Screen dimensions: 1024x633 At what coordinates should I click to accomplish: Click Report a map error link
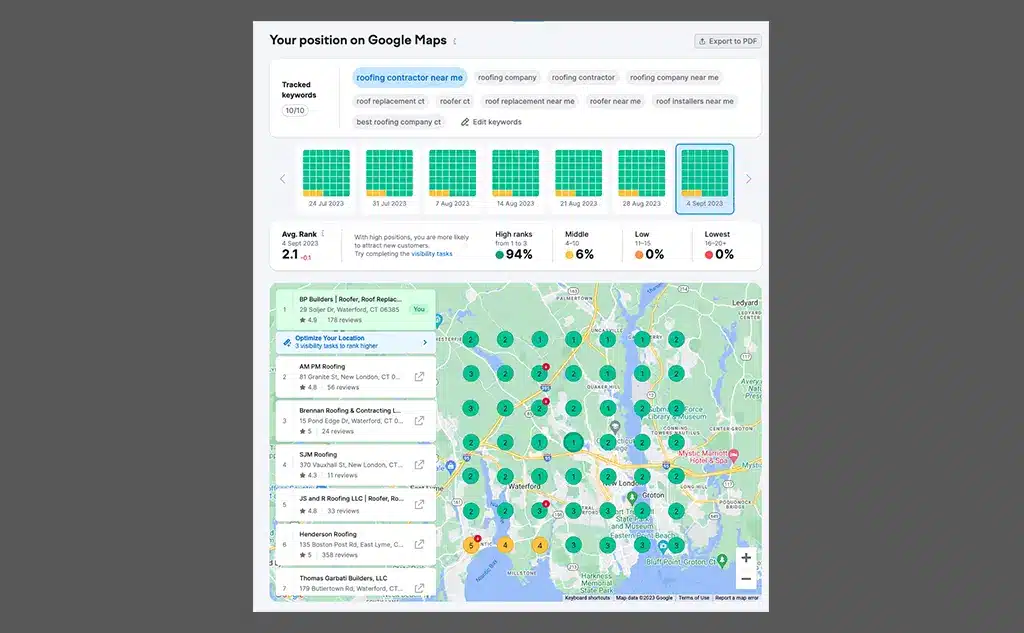(737, 598)
